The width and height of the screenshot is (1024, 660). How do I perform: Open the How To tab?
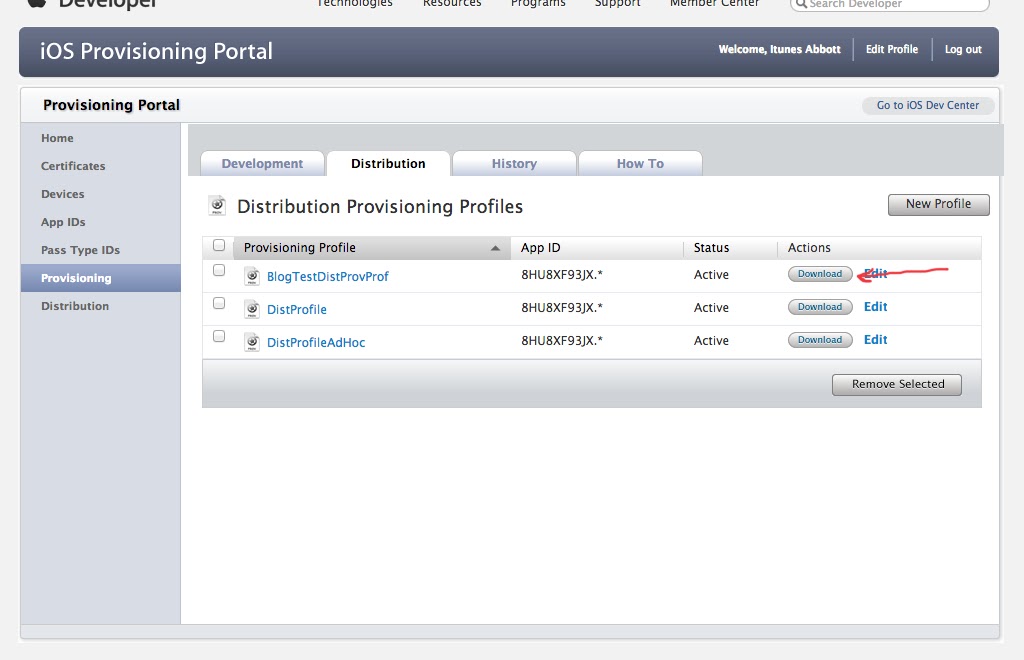[x=640, y=164]
